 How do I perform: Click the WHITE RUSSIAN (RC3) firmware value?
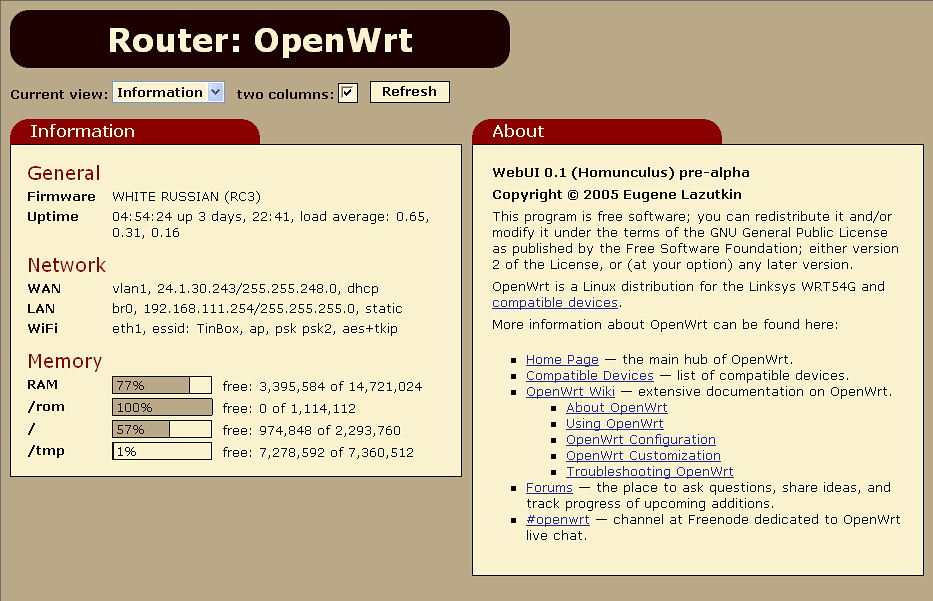coord(186,197)
